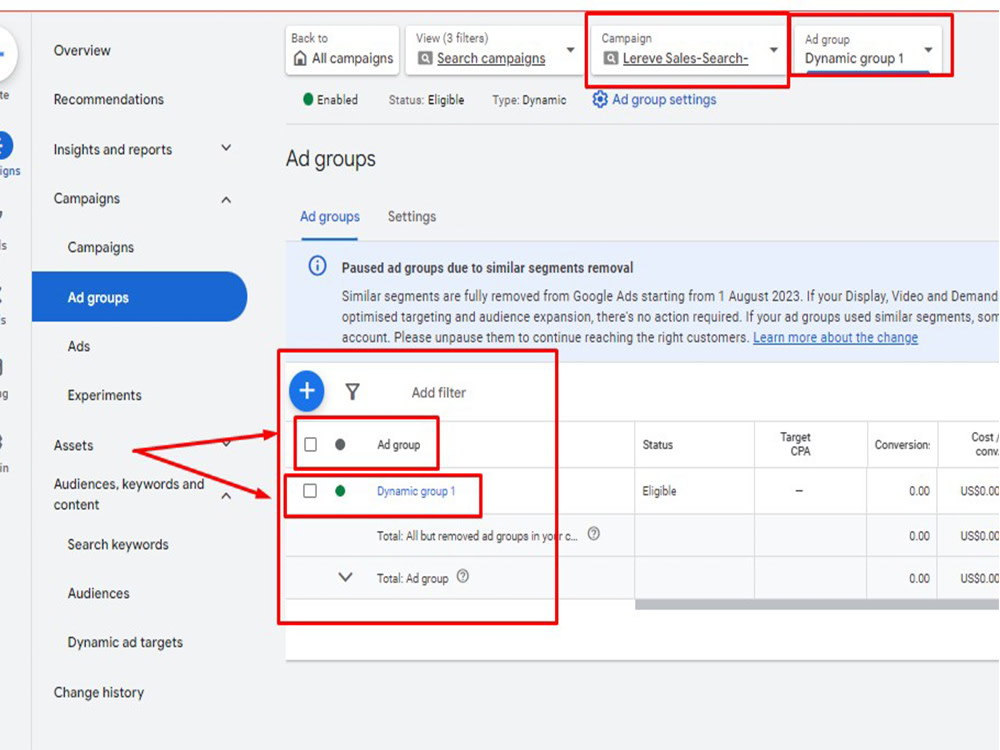The width and height of the screenshot is (1000, 750).
Task: Open Recommendations in the sidebar
Action: tap(109, 99)
